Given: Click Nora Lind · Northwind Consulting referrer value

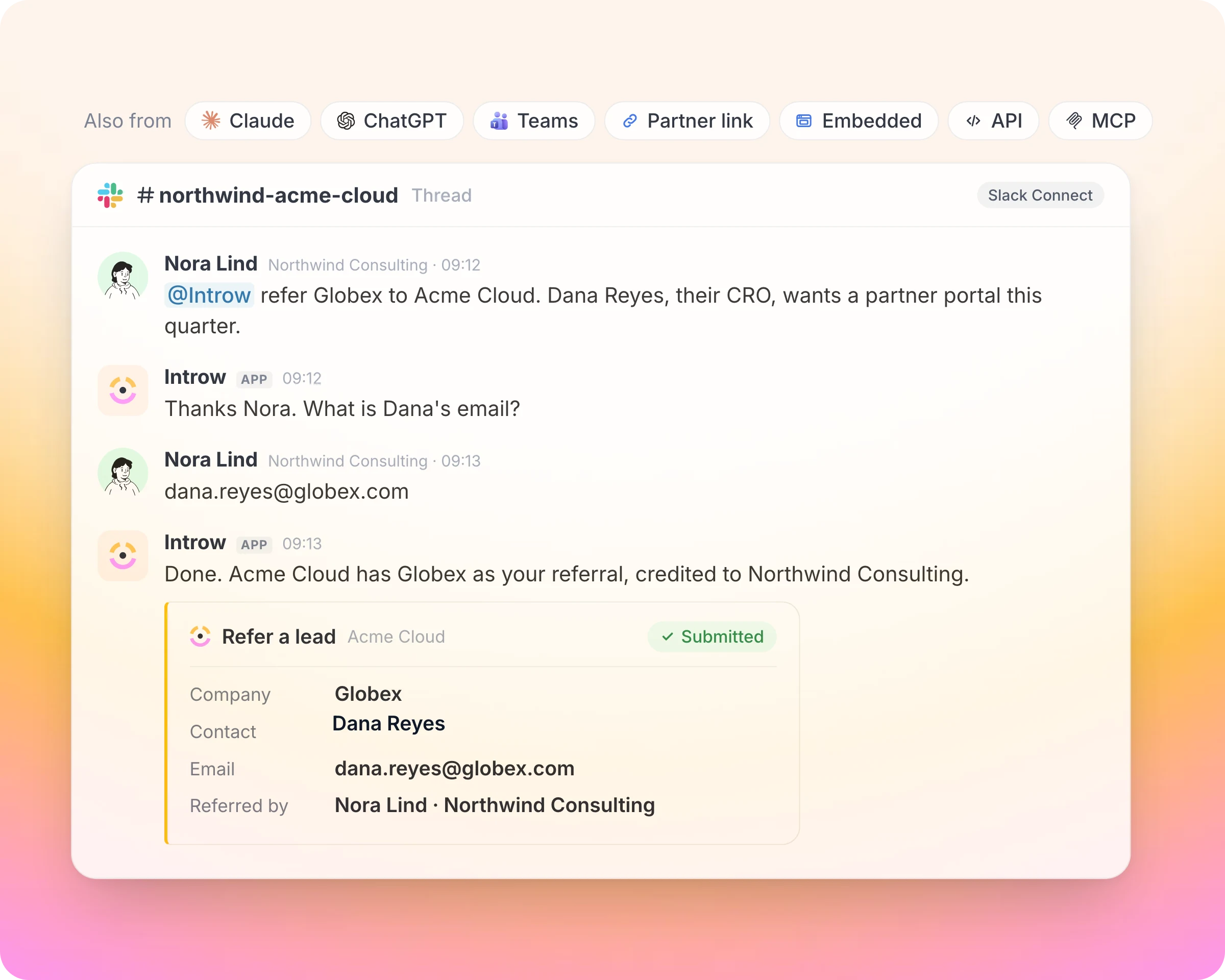Looking at the screenshot, I should pyautogui.click(x=495, y=805).
